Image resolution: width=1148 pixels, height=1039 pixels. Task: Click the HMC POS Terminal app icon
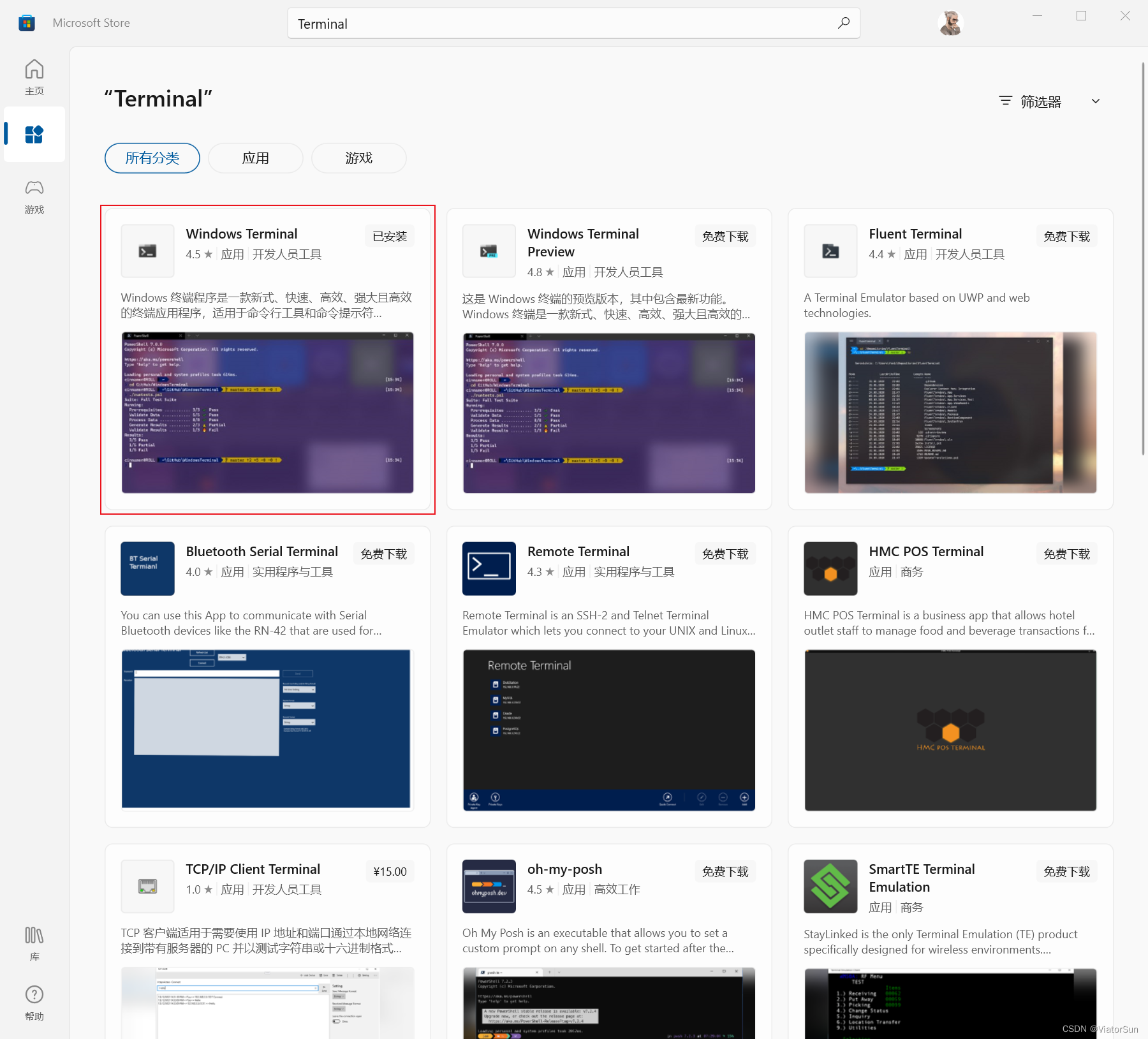pos(830,568)
